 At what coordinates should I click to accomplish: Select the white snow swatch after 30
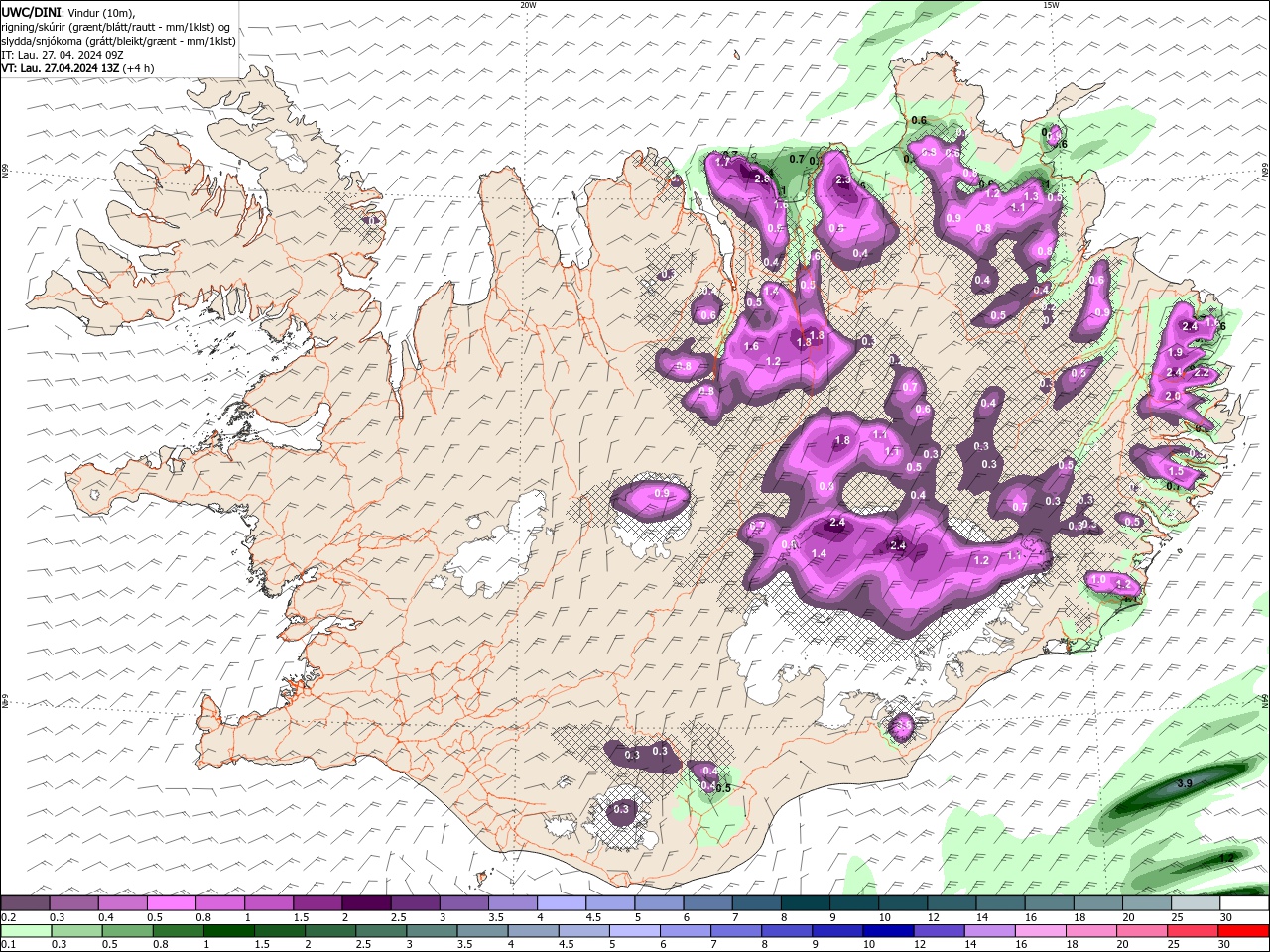click(1242, 903)
